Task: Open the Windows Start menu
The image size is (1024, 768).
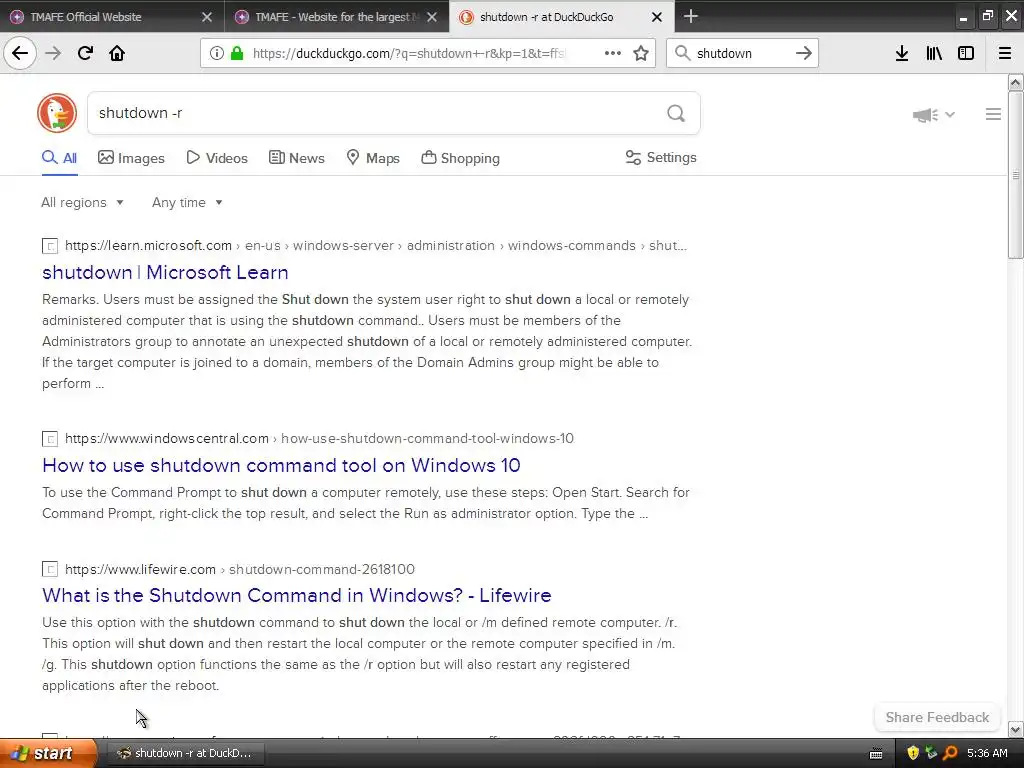Action: [47, 753]
